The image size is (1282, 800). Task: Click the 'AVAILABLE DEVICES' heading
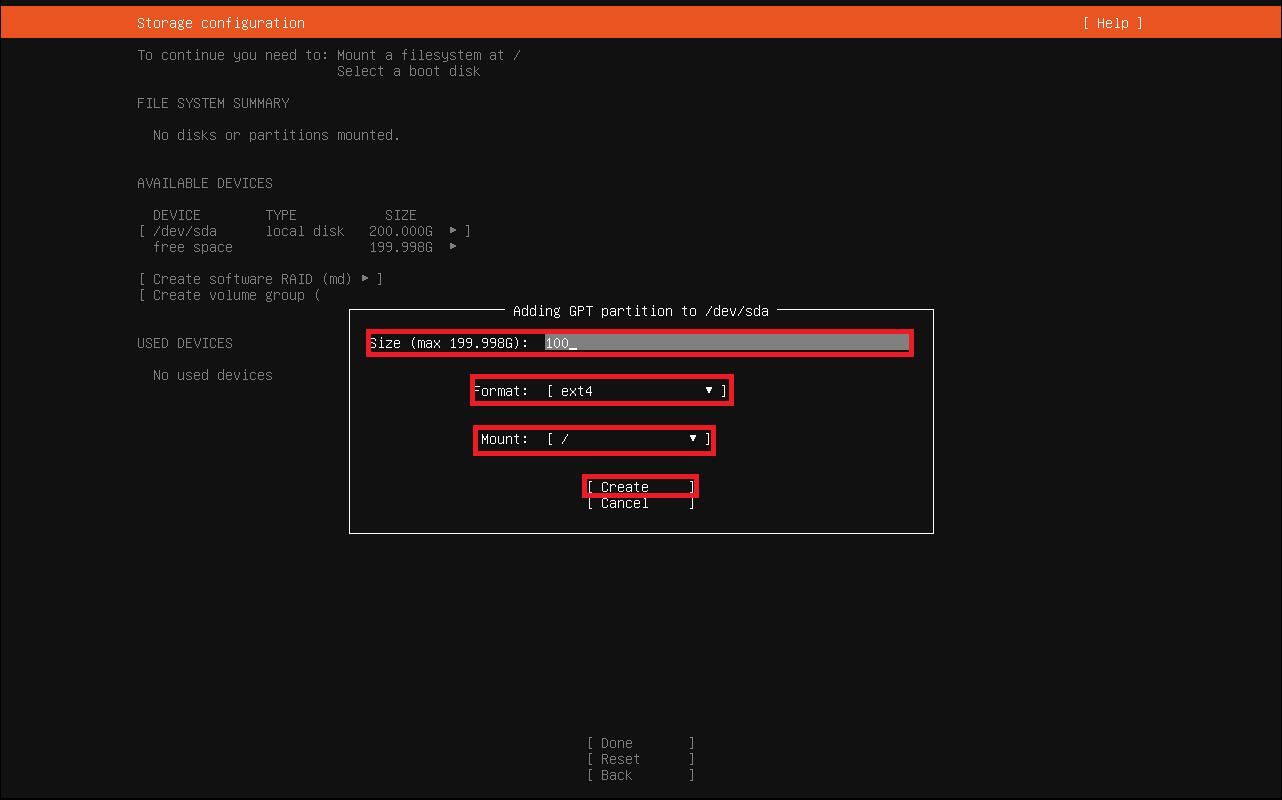click(x=205, y=183)
